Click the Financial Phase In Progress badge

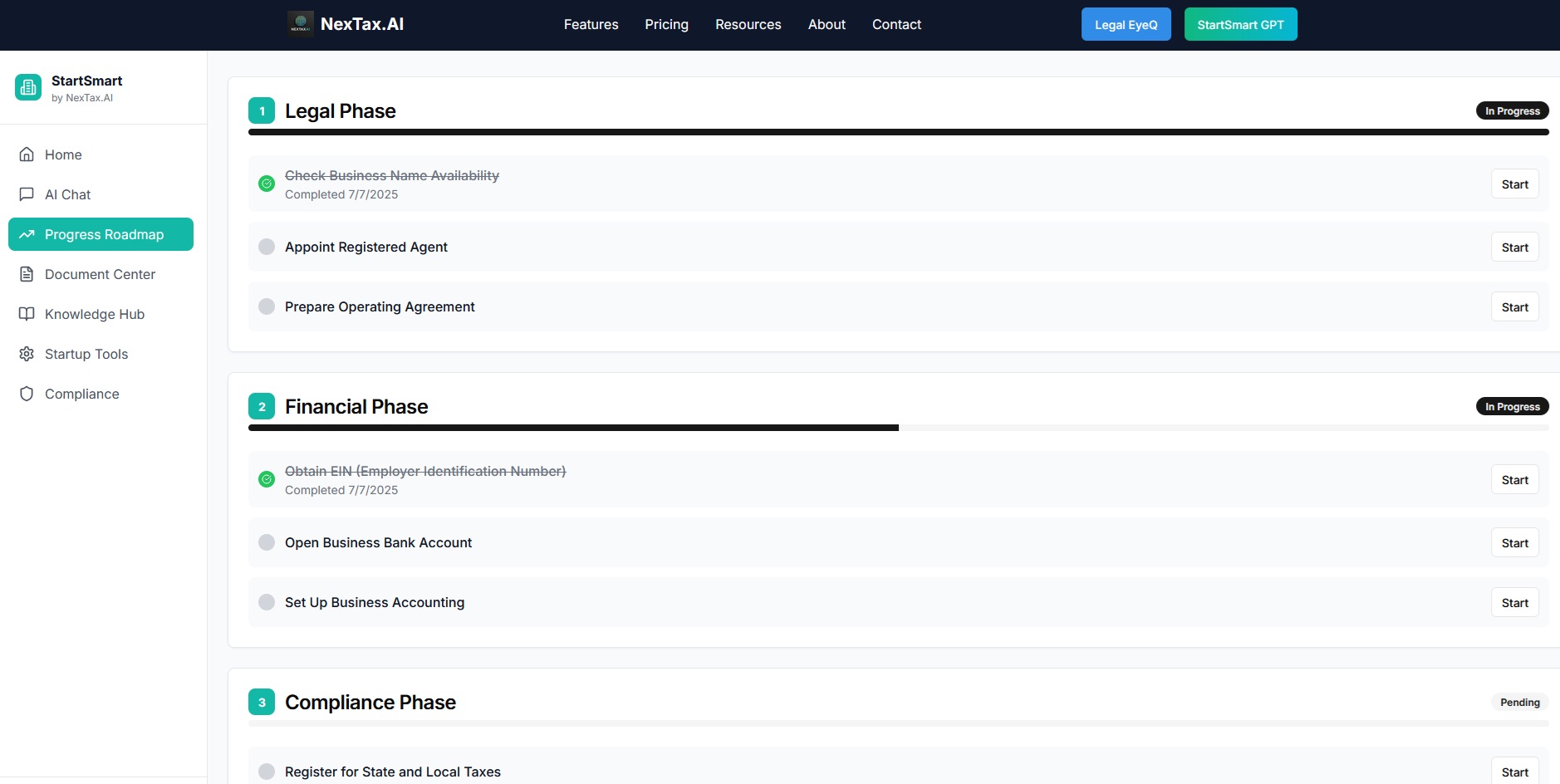[x=1512, y=406]
